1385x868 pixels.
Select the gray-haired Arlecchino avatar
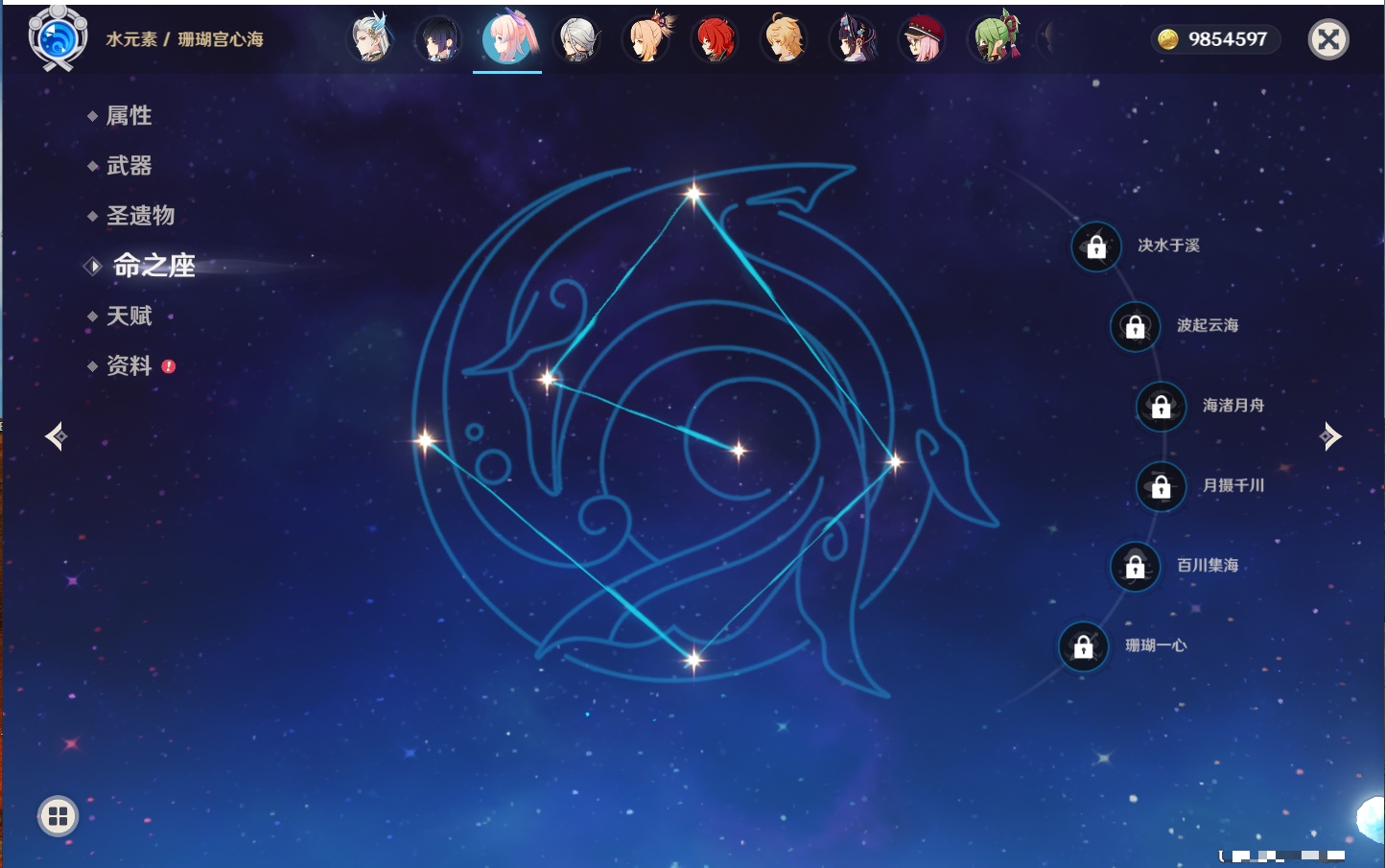[x=577, y=39]
